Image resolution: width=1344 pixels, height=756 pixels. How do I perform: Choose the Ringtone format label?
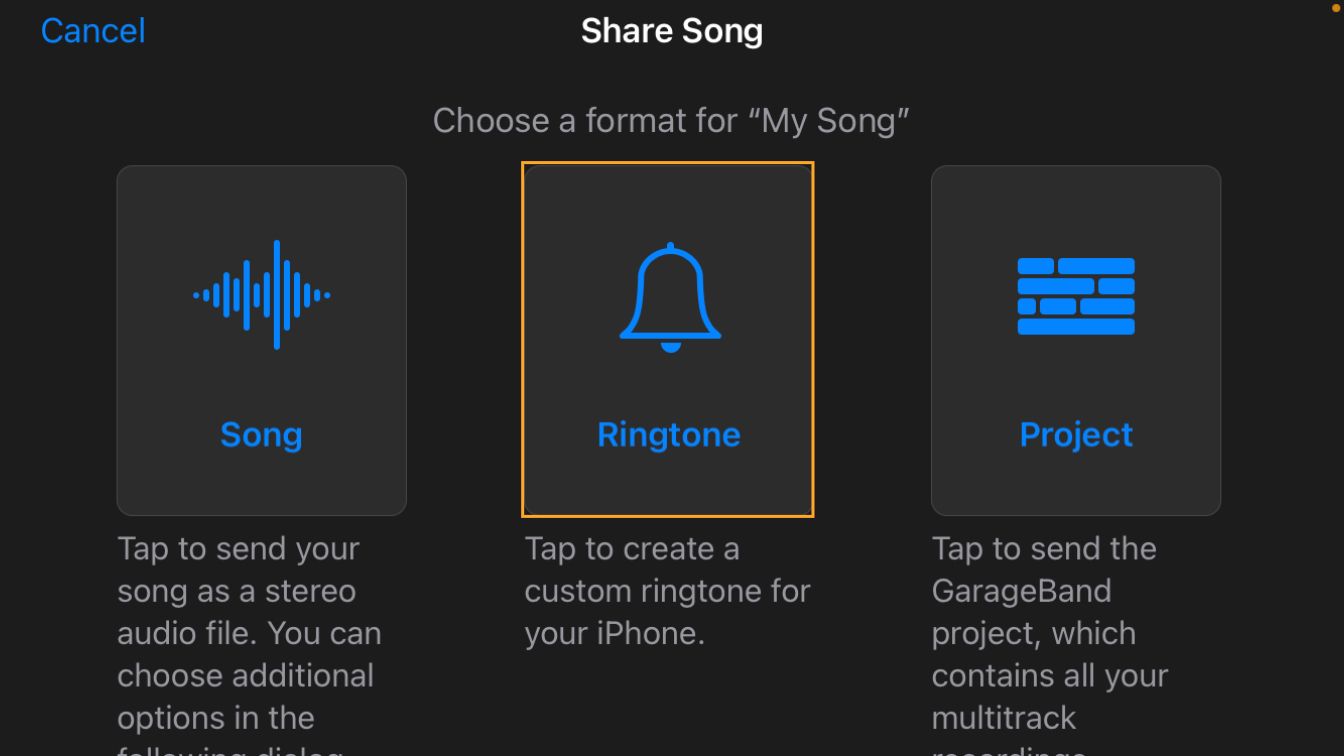(x=668, y=435)
